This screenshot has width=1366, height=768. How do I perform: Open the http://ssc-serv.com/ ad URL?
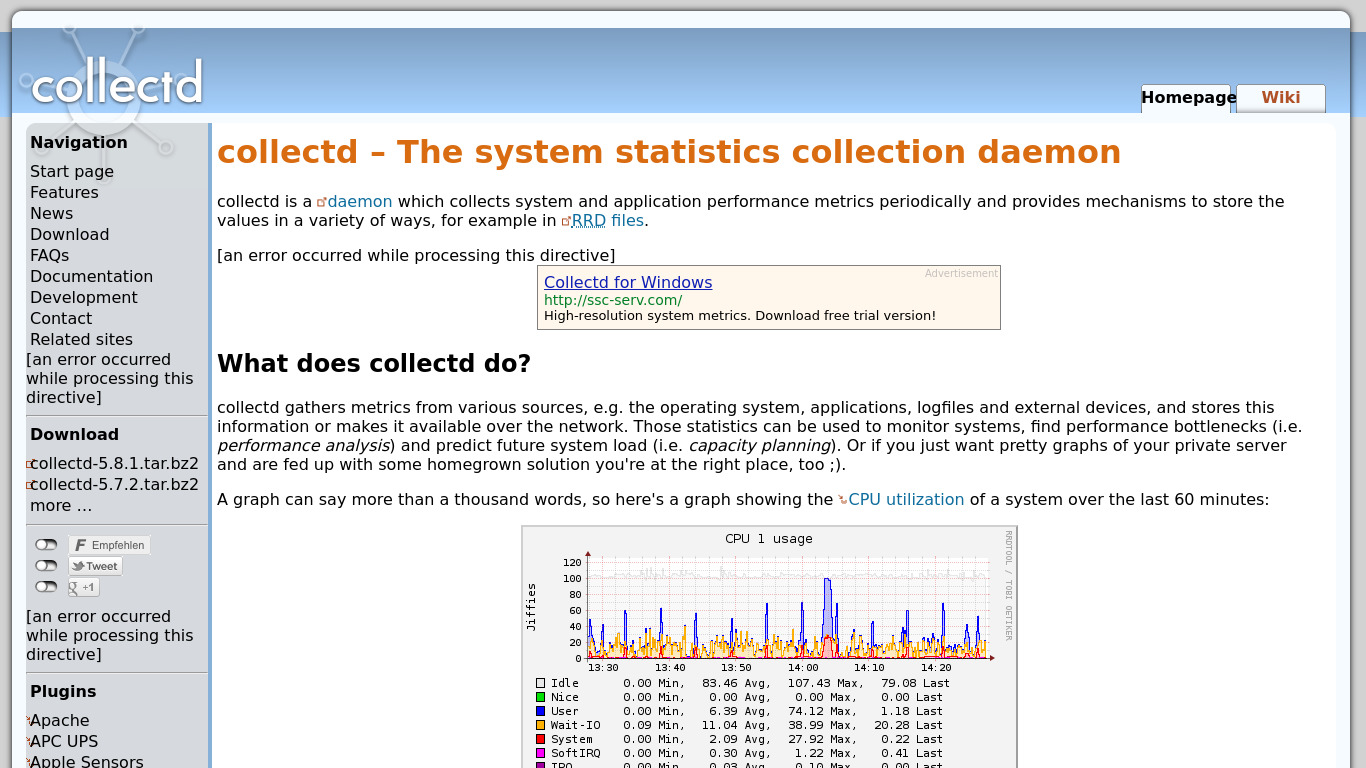pos(613,300)
